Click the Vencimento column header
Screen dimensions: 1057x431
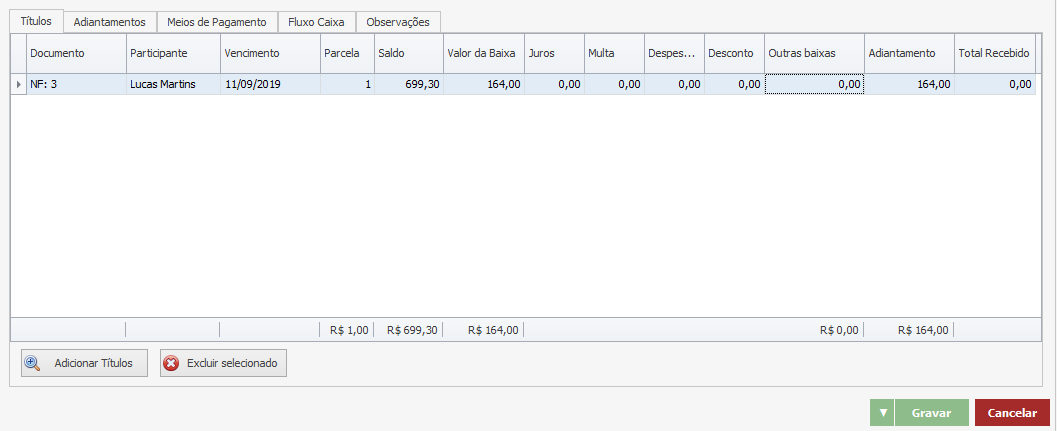[x=269, y=53]
